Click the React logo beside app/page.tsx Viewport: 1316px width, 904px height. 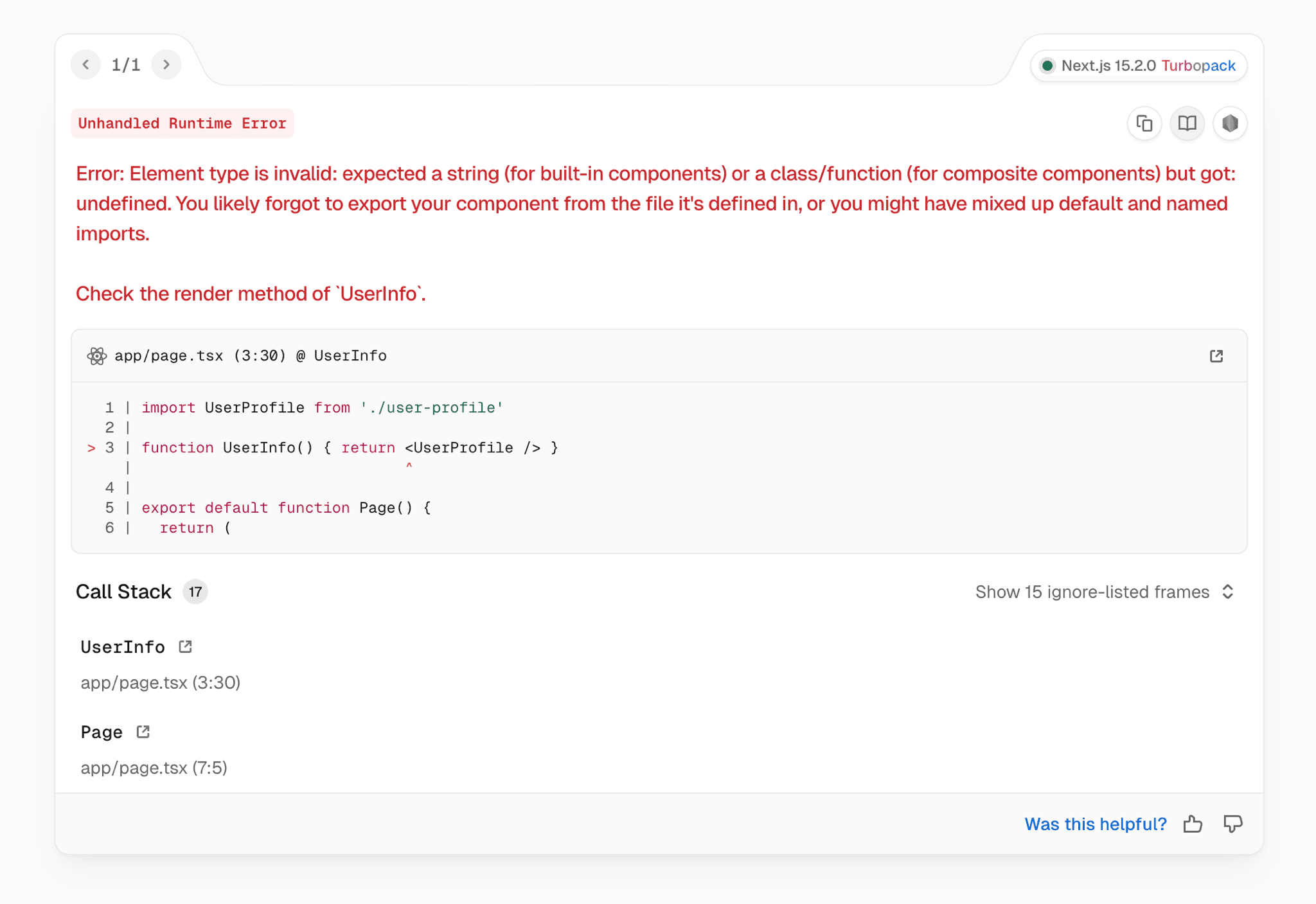96,355
